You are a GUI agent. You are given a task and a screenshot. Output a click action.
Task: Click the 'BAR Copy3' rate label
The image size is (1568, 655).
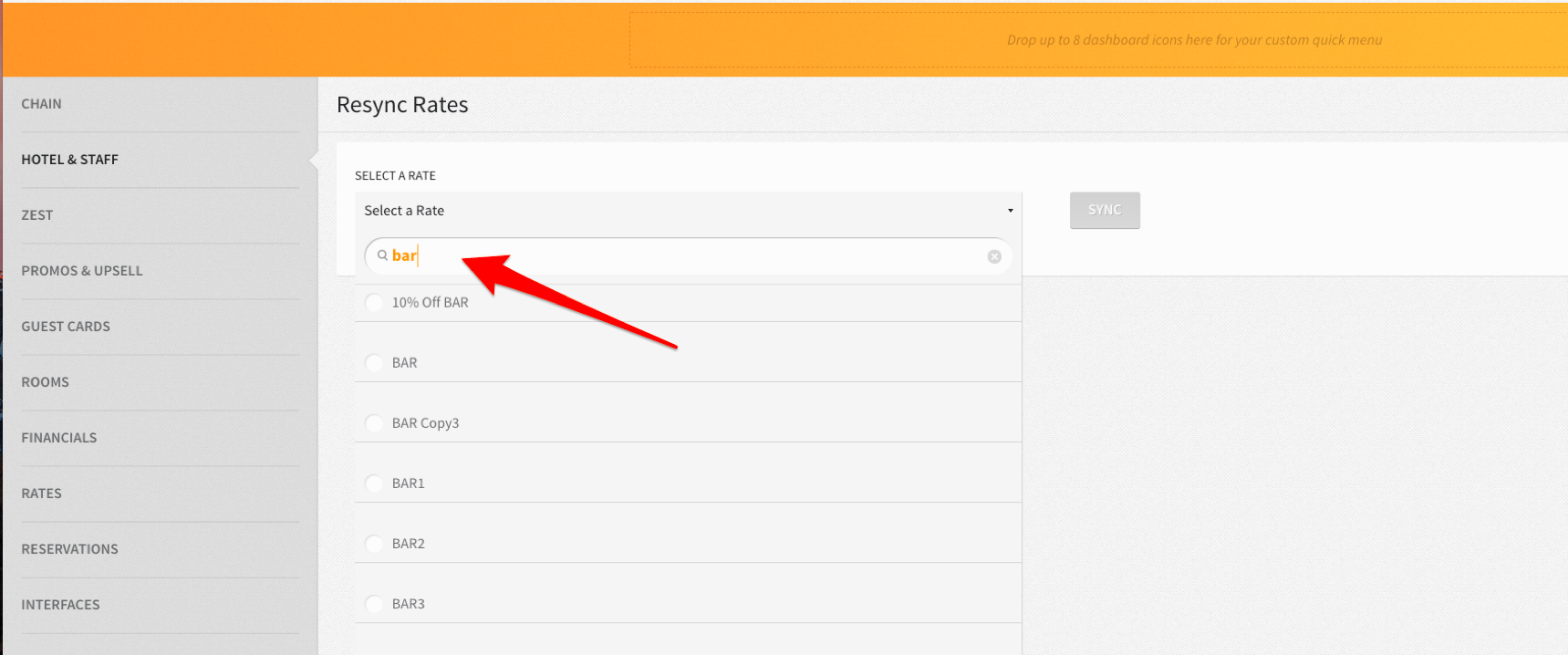click(426, 423)
